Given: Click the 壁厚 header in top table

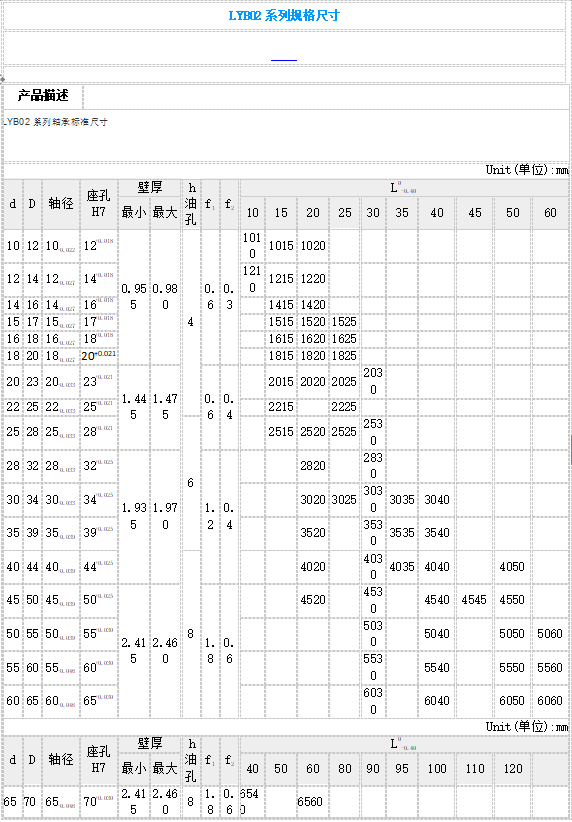Looking at the screenshot, I should (x=150, y=187).
